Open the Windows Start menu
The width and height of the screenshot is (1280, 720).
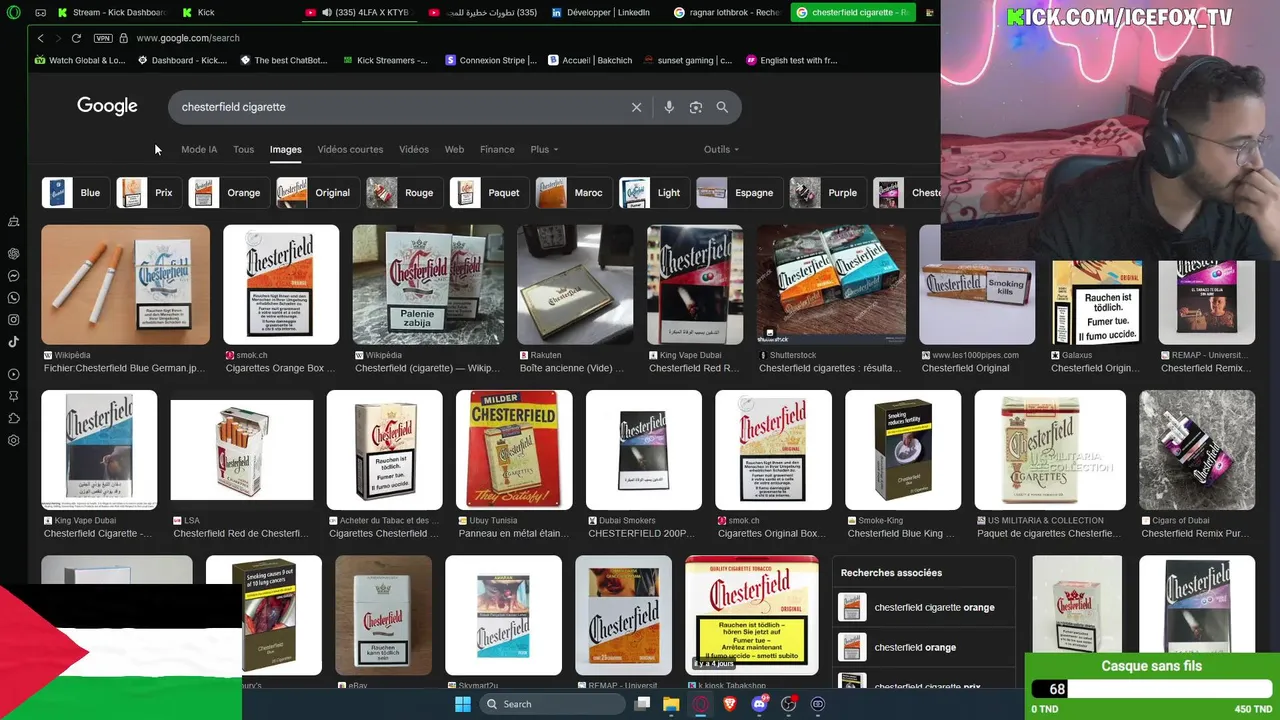[x=463, y=704]
